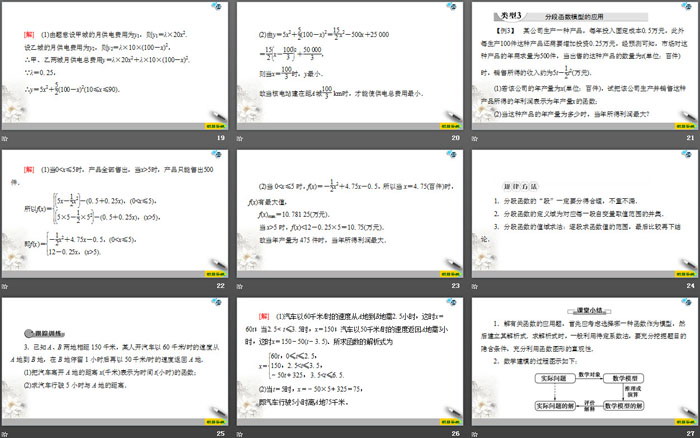Click the pen icon on slide 22

(x=218, y=264)
